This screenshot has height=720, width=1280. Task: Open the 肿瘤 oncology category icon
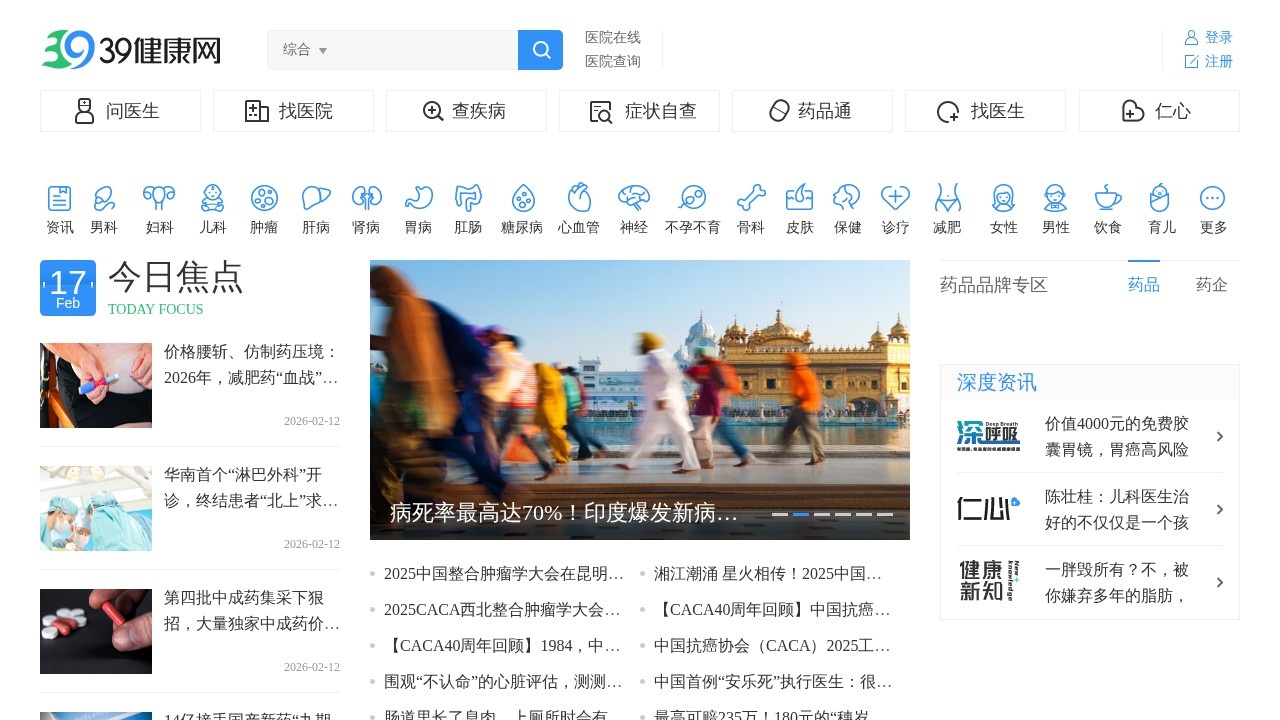click(264, 197)
